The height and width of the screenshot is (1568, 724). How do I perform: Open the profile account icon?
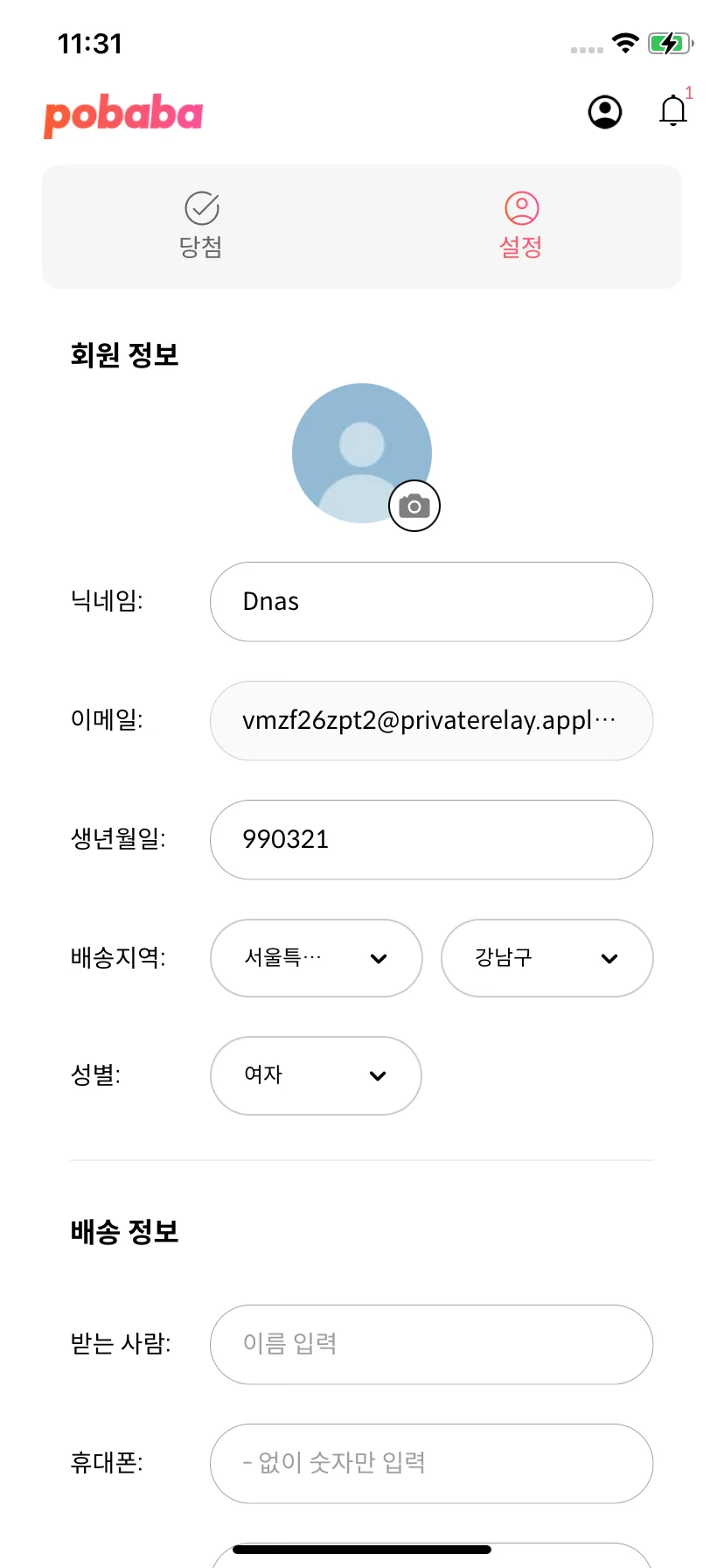pos(605,112)
